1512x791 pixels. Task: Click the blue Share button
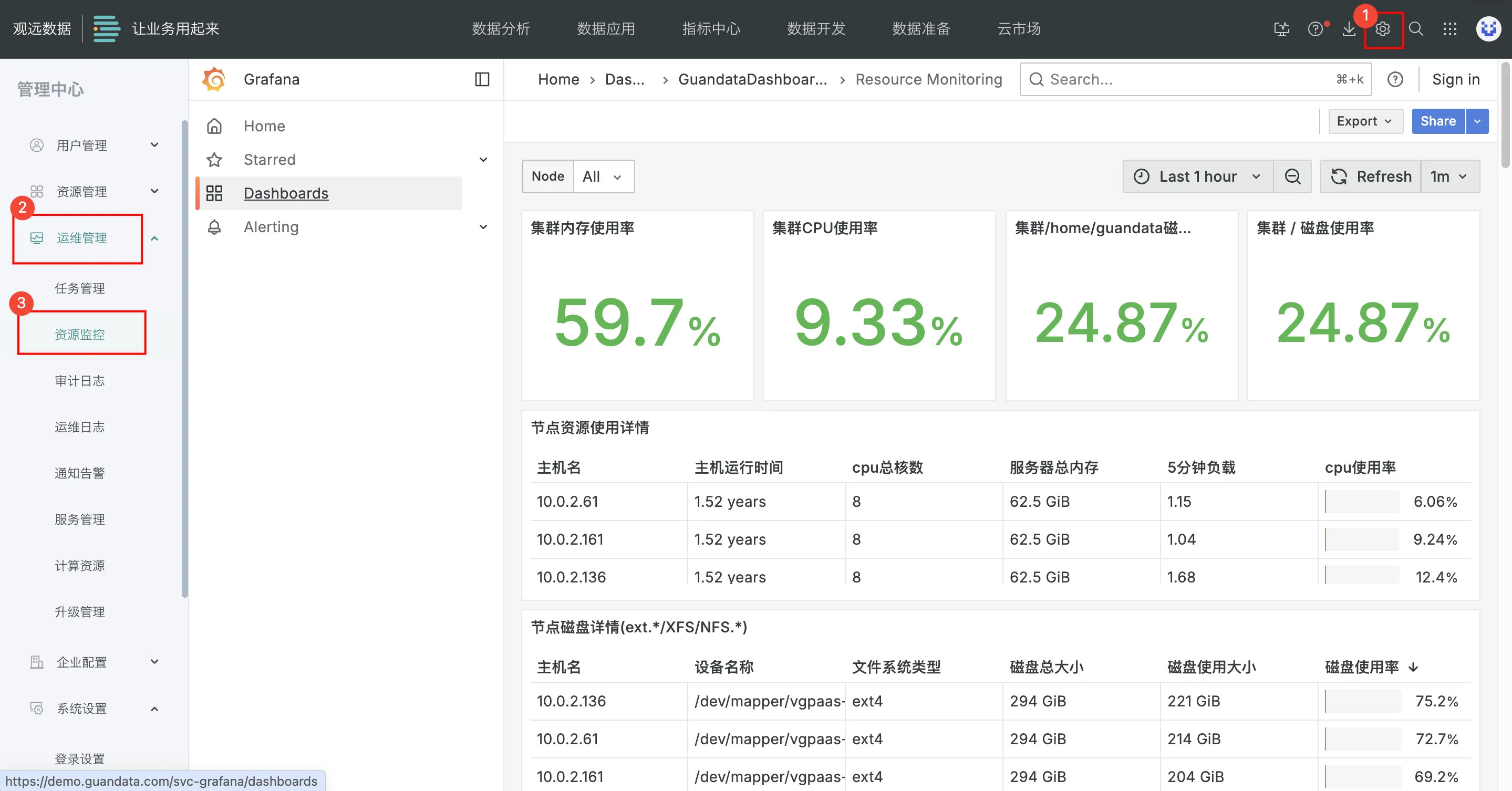click(1437, 121)
